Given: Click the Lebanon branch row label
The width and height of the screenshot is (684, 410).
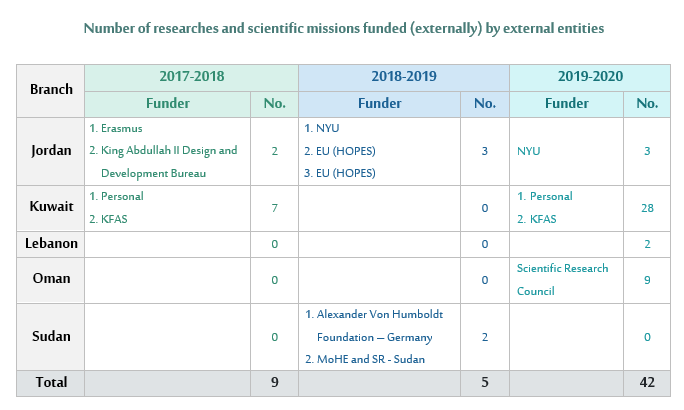Looking at the screenshot, I should 51,243.
